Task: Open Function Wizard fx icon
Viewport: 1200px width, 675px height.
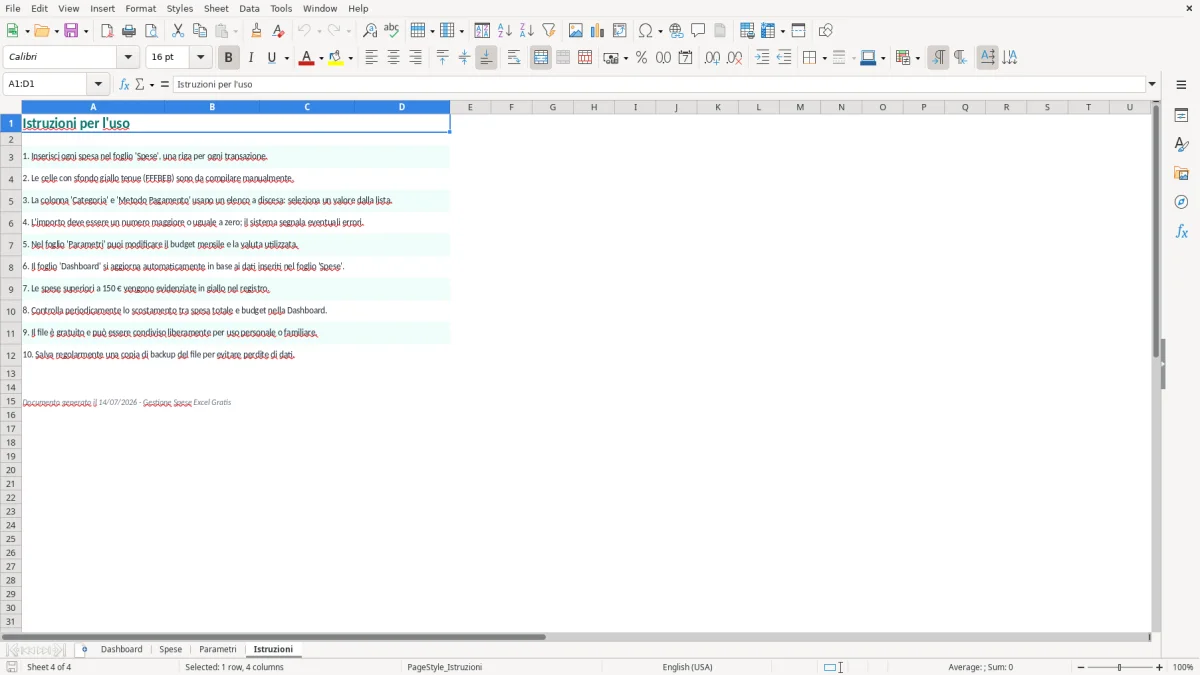Action: 125,85
